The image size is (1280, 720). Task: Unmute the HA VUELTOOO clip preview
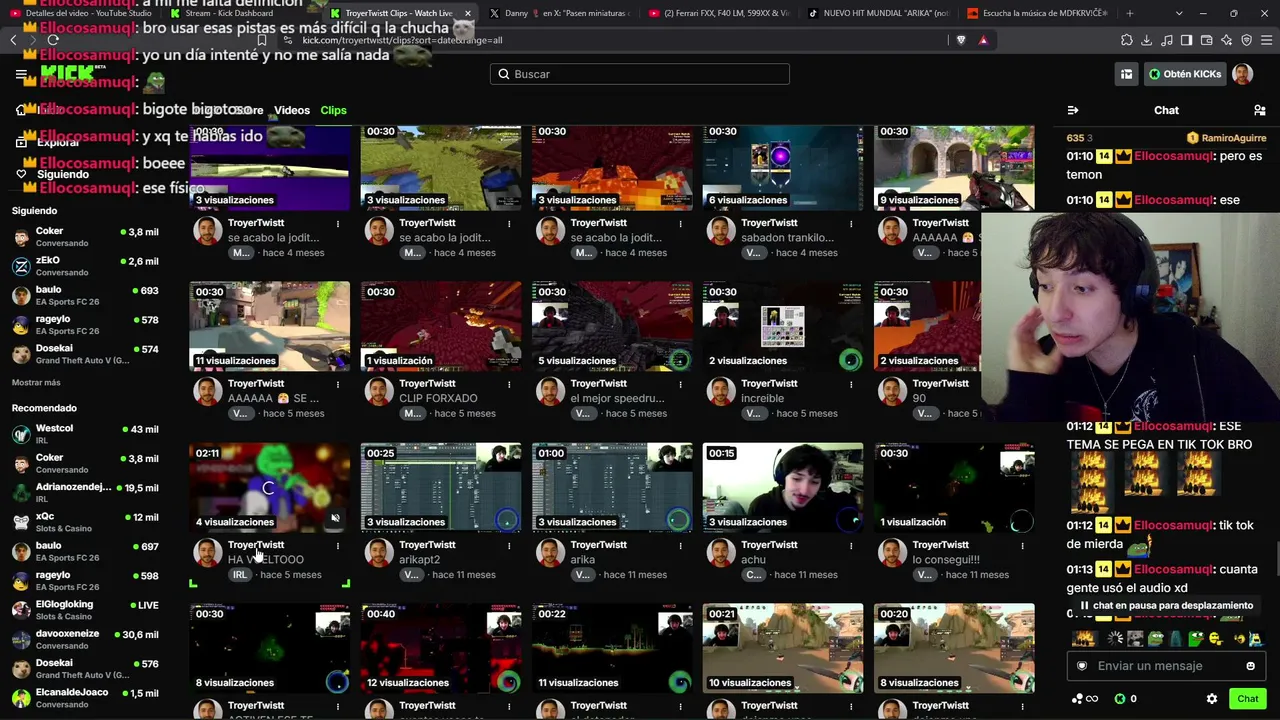(335, 518)
